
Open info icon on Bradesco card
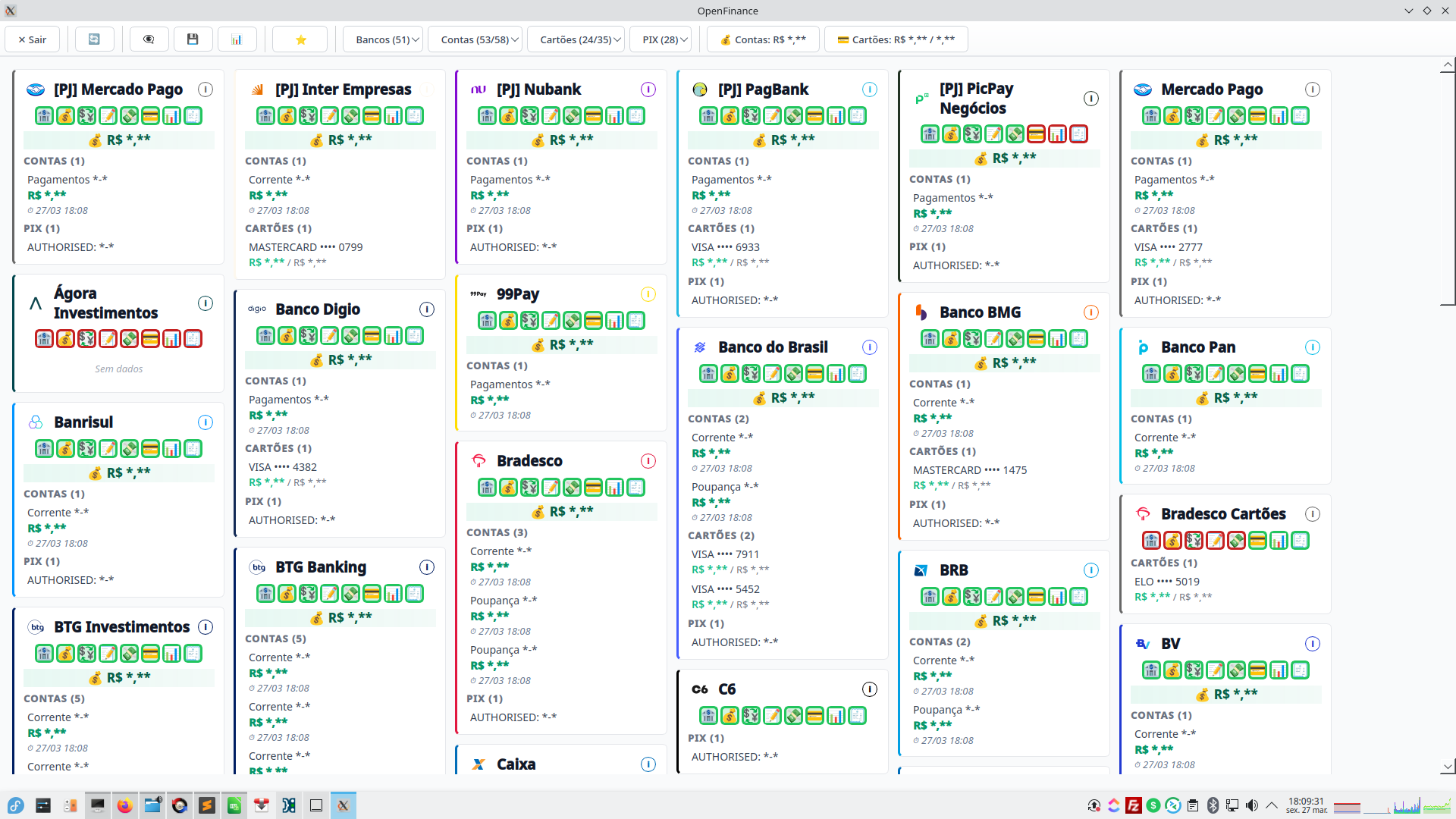pyautogui.click(x=648, y=461)
